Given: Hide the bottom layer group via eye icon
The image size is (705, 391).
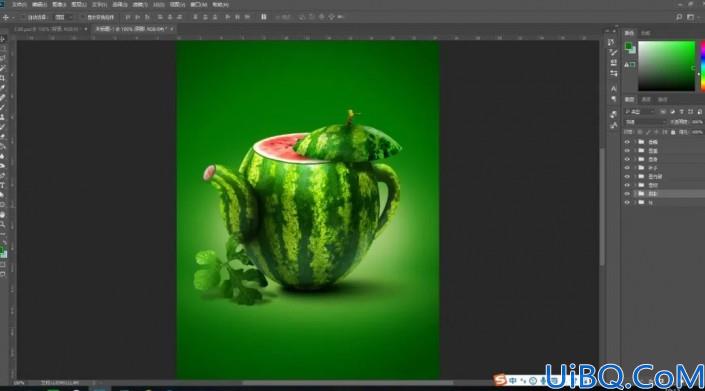Looking at the screenshot, I should [627, 203].
